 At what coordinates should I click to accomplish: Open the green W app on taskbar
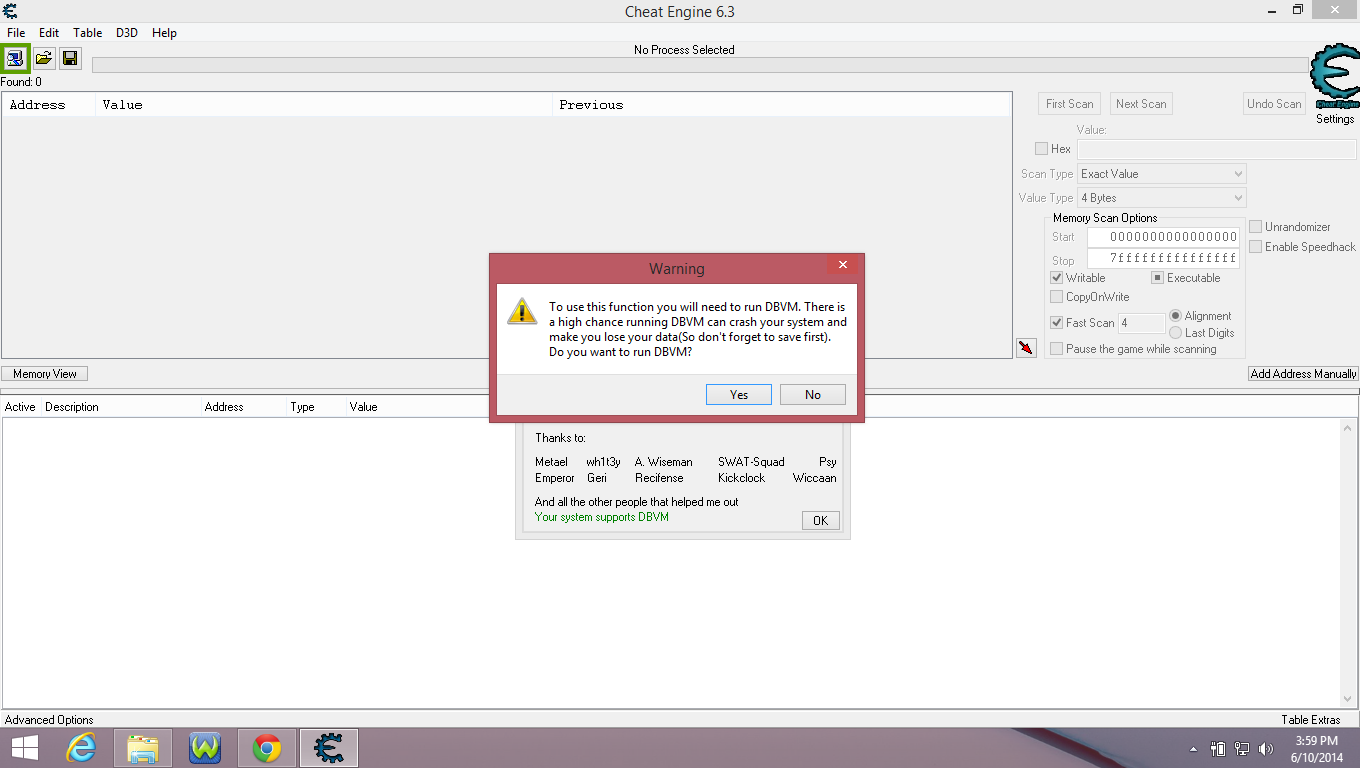[x=205, y=748]
